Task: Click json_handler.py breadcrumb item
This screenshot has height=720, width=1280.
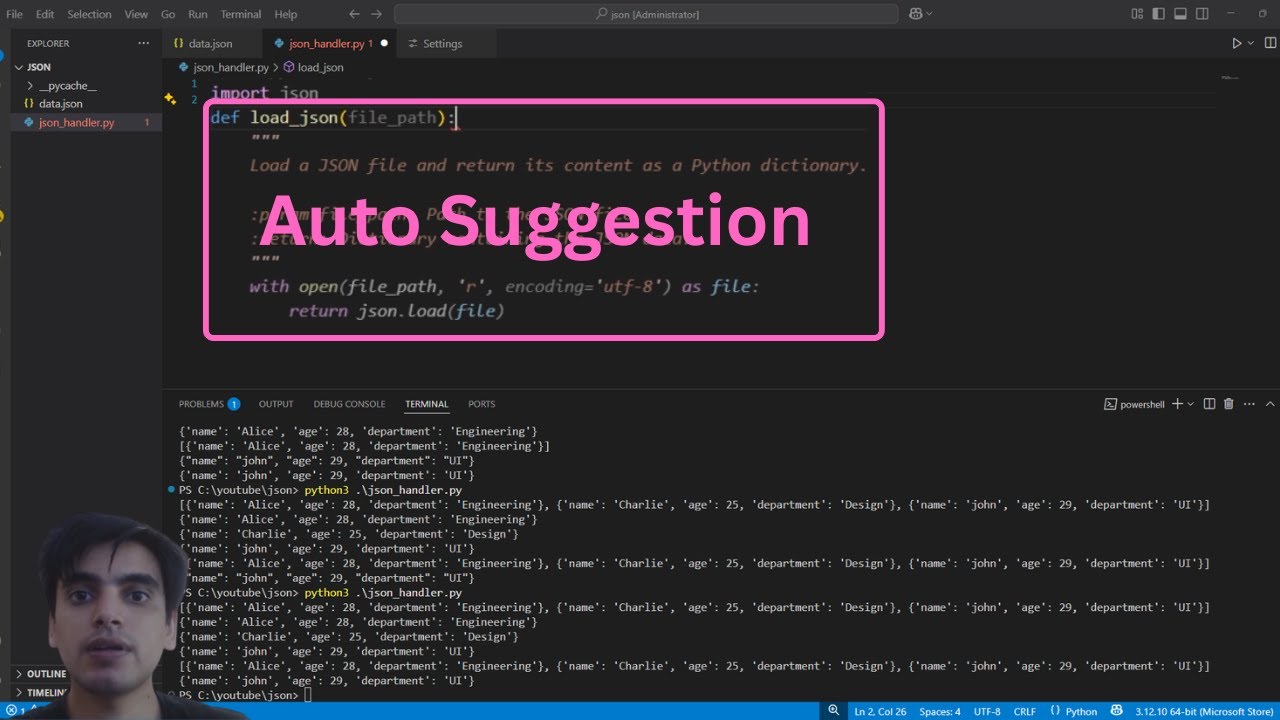Action: (x=231, y=67)
